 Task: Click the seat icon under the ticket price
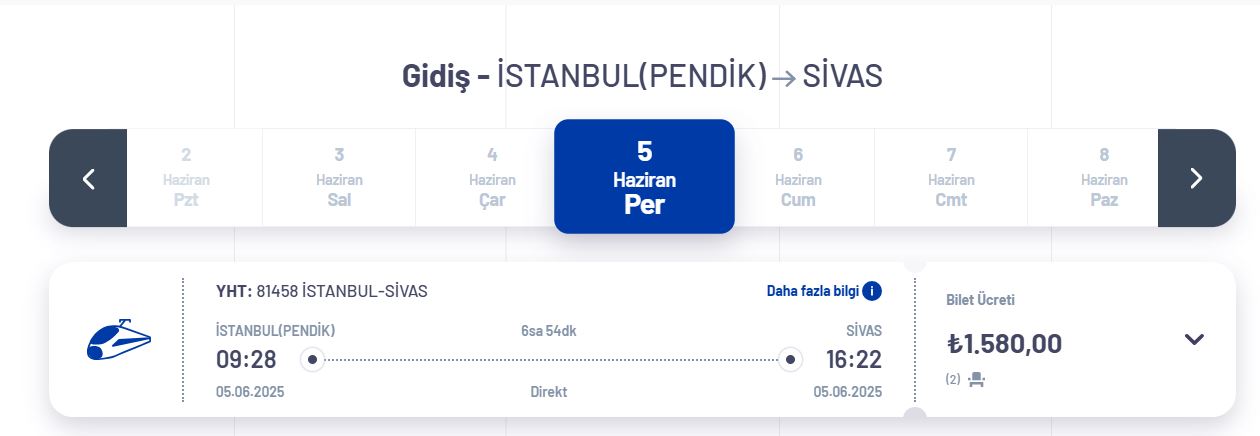tap(977, 380)
